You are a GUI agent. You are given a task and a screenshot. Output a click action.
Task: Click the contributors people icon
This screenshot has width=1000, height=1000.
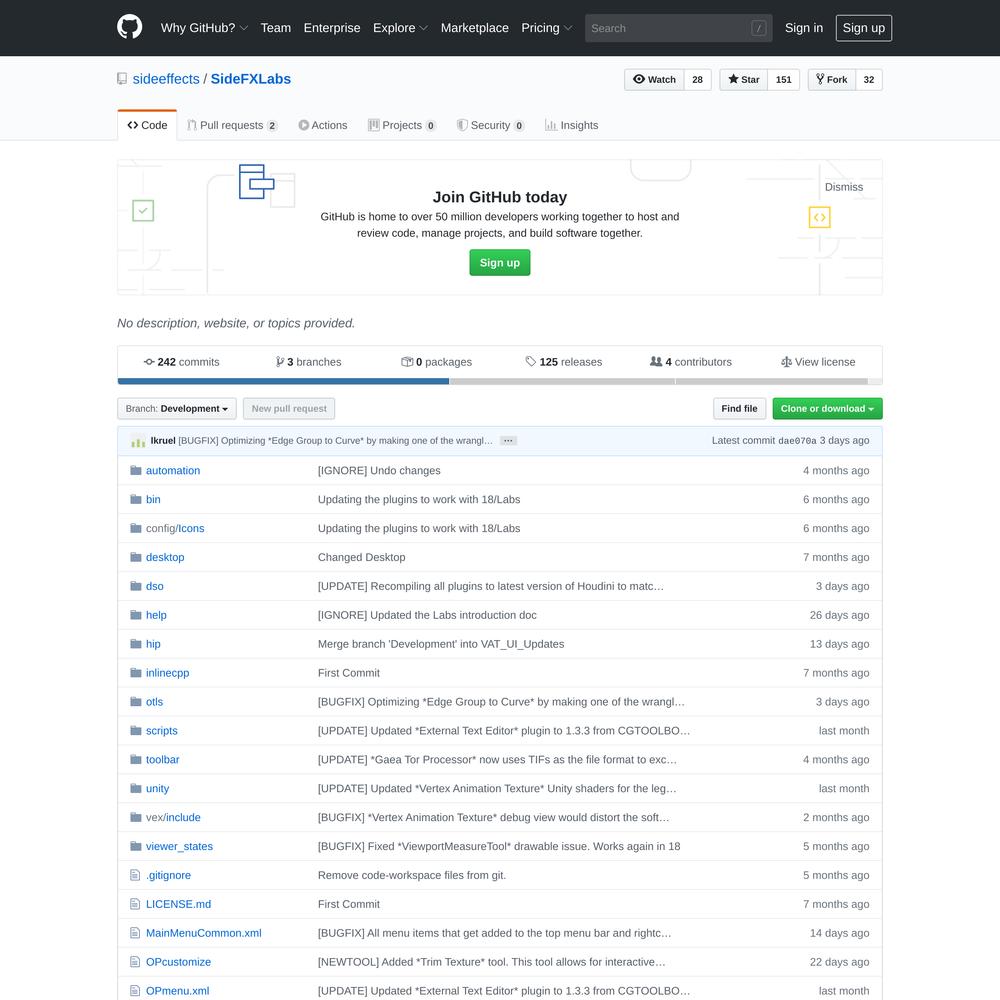pyautogui.click(x=656, y=362)
